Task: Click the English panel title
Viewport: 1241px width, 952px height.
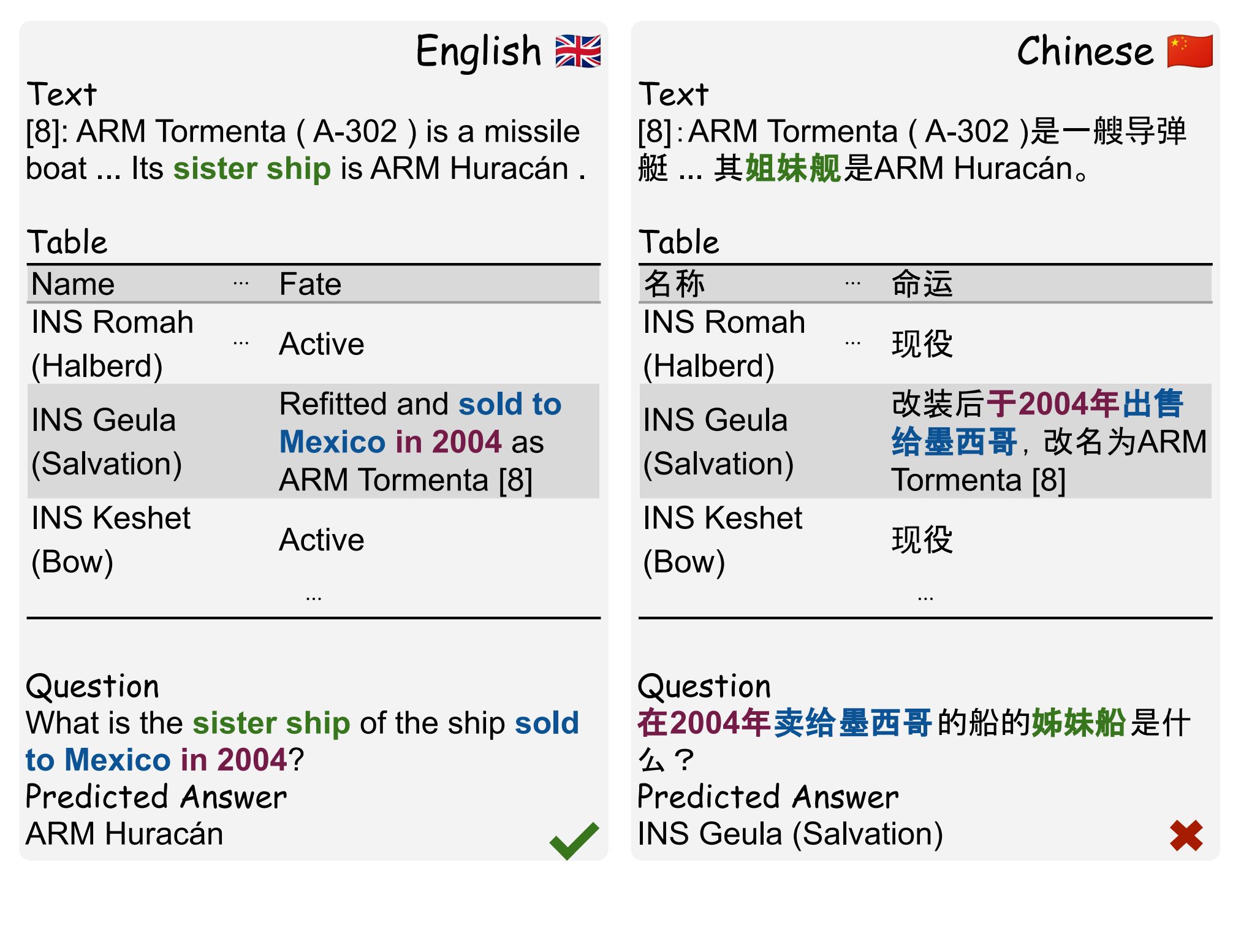Action: click(478, 51)
